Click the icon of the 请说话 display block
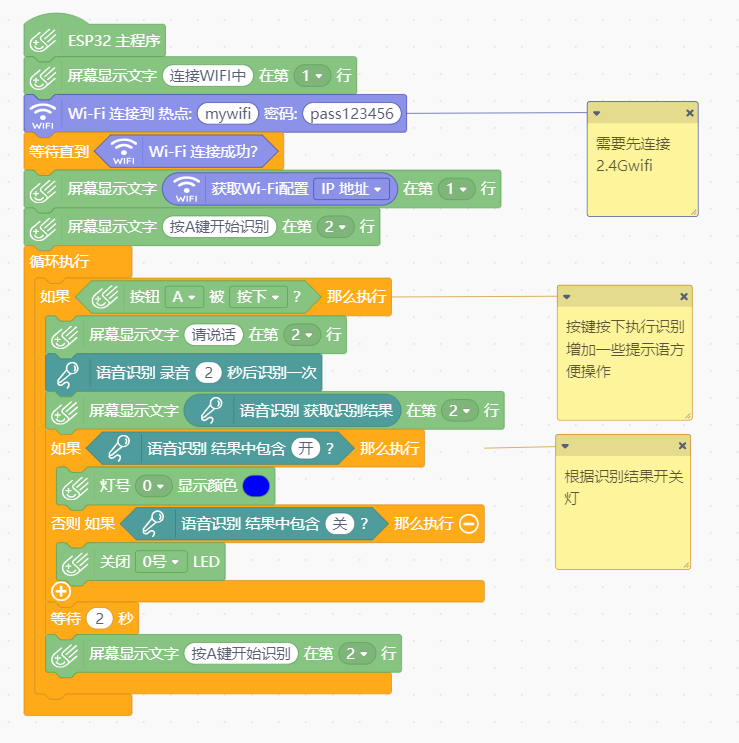 coord(64,336)
